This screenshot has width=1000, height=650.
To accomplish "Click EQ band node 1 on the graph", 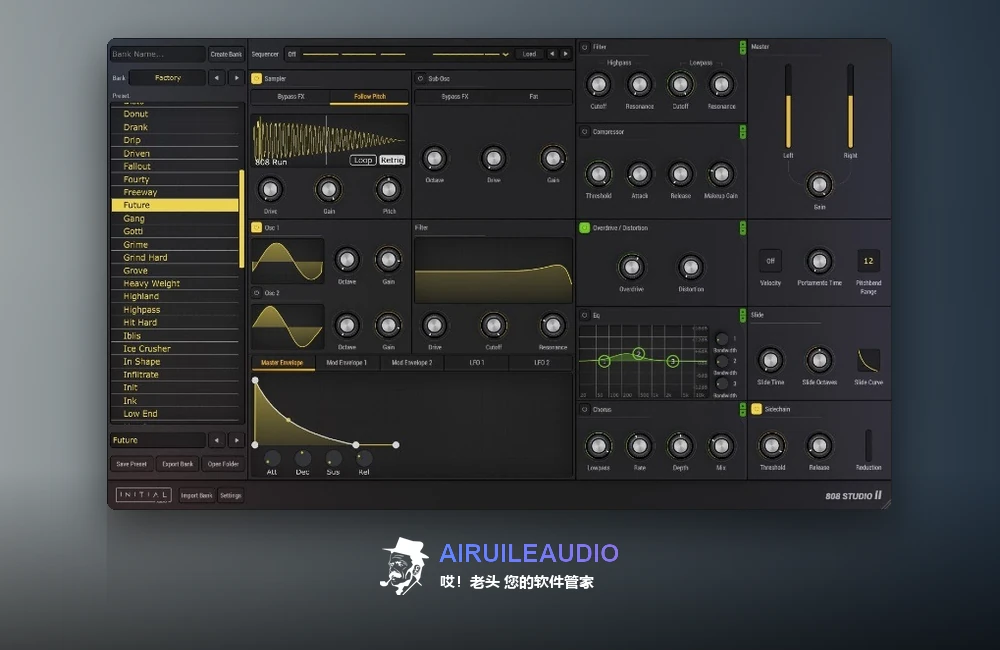I will tap(605, 362).
